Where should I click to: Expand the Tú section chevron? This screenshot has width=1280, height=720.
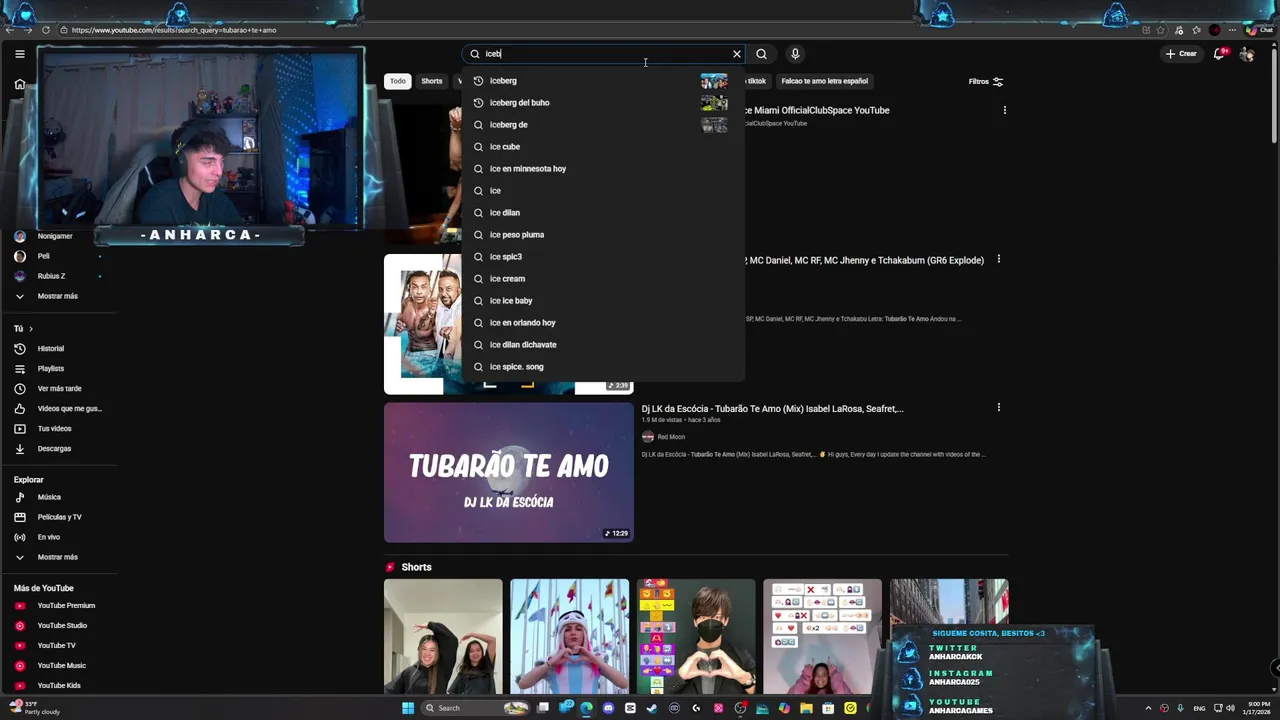30,329
